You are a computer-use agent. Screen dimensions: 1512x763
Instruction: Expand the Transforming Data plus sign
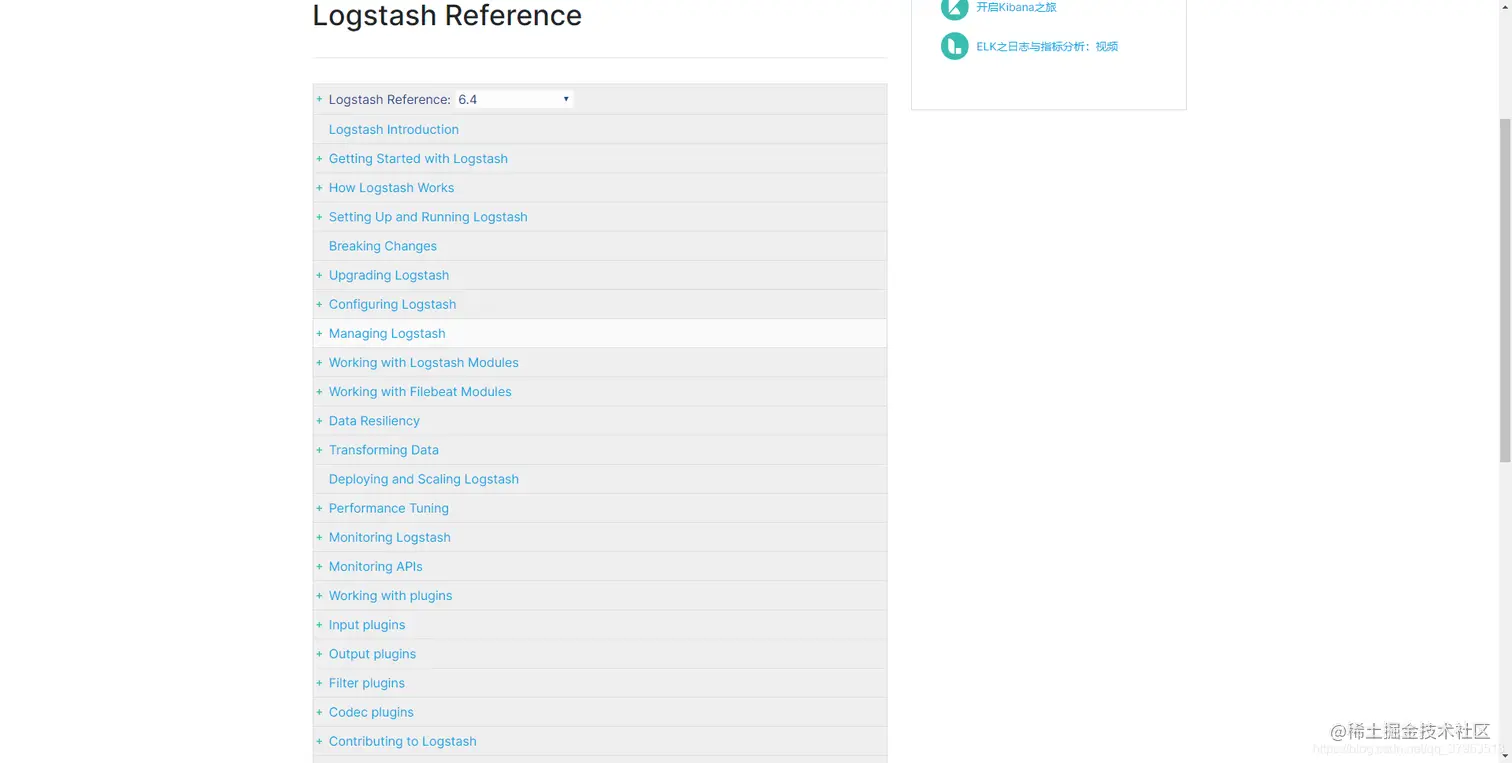[319, 449]
